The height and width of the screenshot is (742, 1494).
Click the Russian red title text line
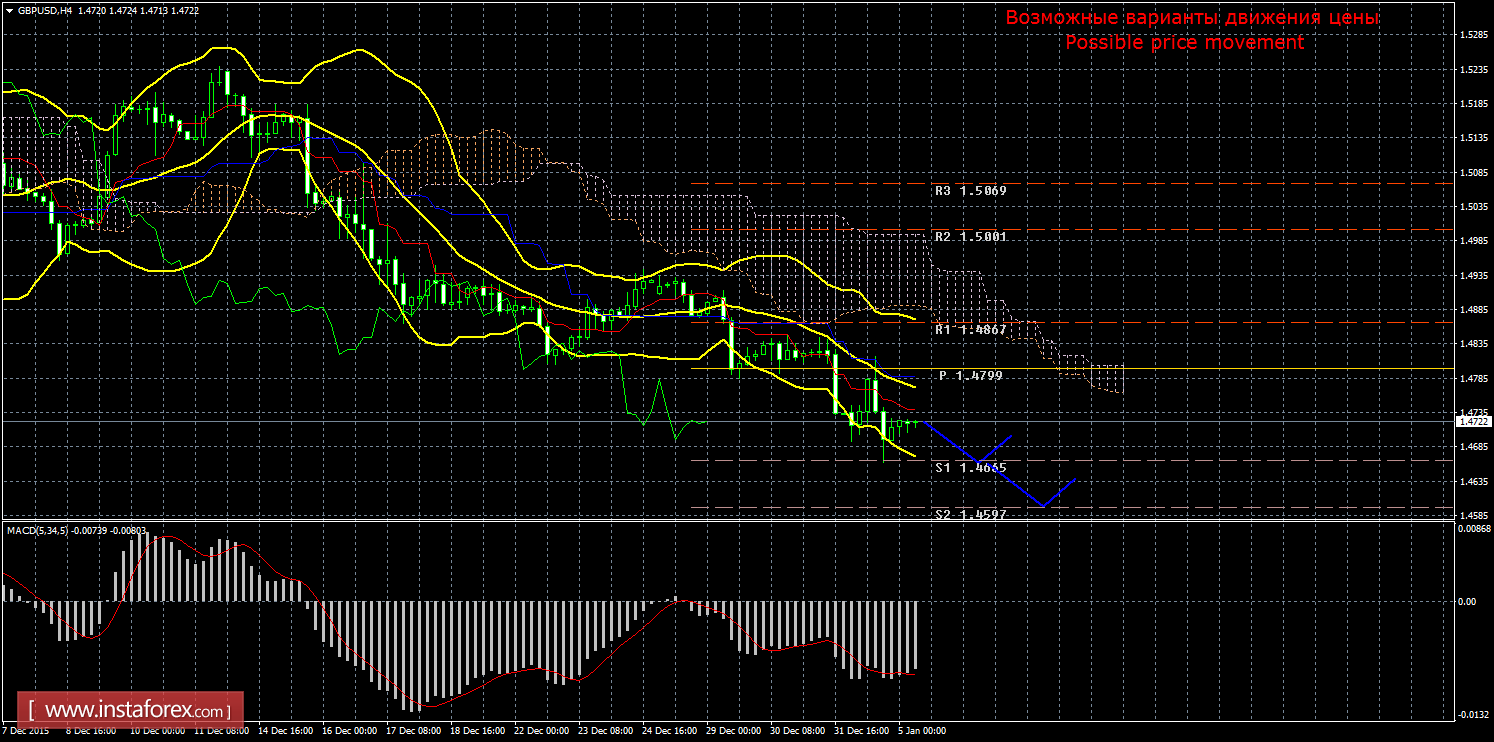tap(1192, 18)
